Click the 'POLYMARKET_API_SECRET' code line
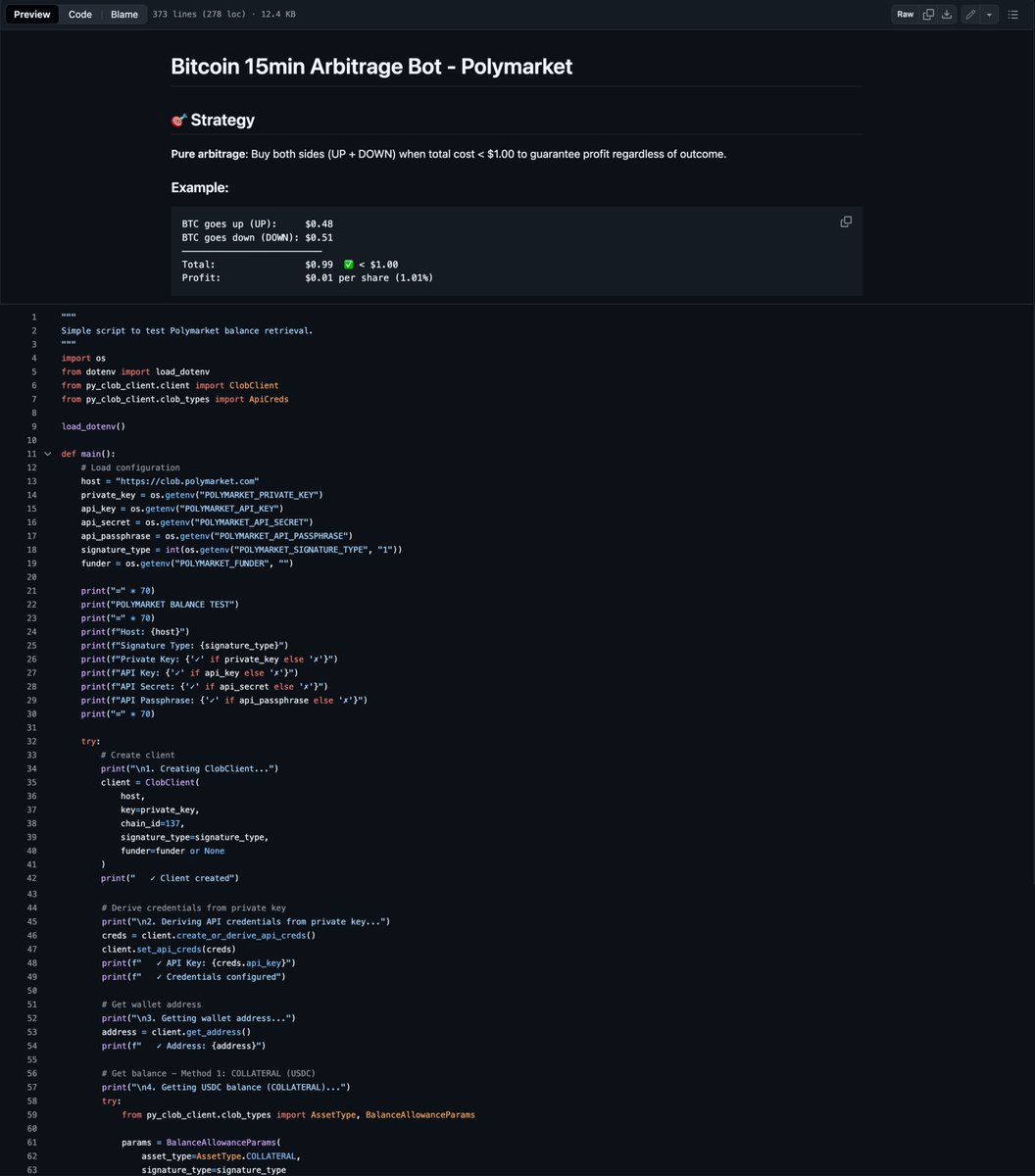The image size is (1035, 1176). click(x=197, y=522)
